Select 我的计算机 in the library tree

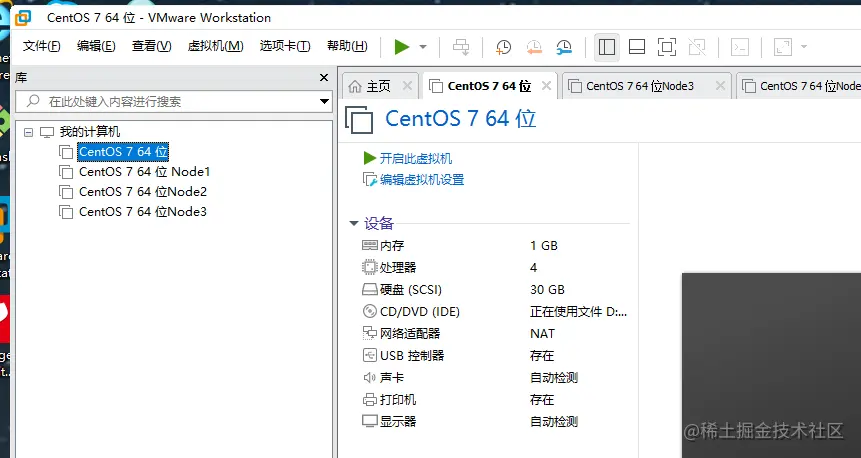point(90,132)
